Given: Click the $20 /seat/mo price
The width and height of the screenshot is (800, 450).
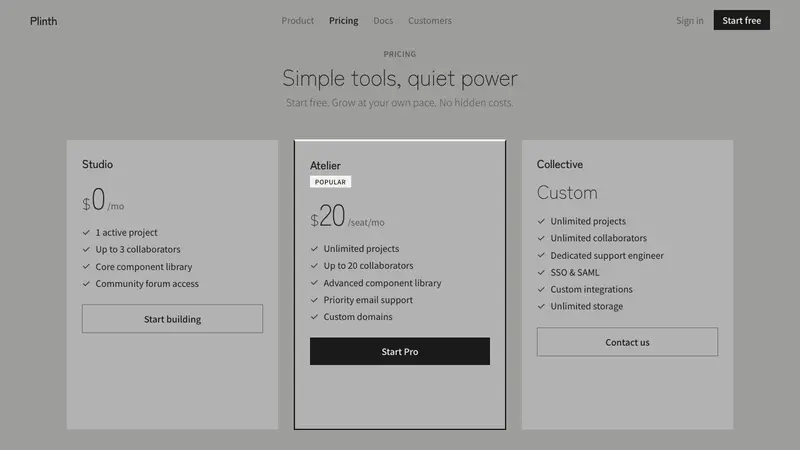Looking at the screenshot, I should (347, 216).
